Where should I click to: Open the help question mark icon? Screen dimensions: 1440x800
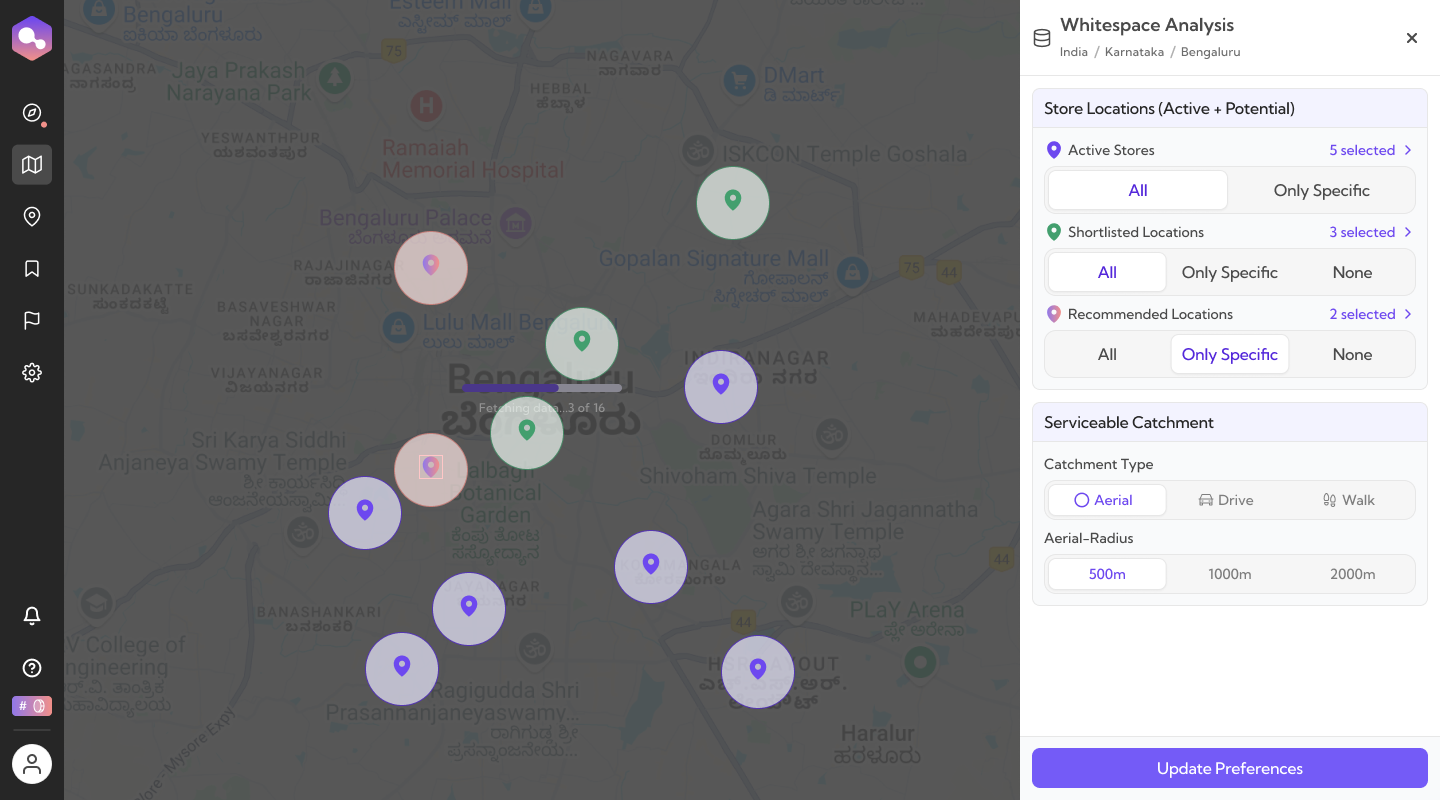32,667
